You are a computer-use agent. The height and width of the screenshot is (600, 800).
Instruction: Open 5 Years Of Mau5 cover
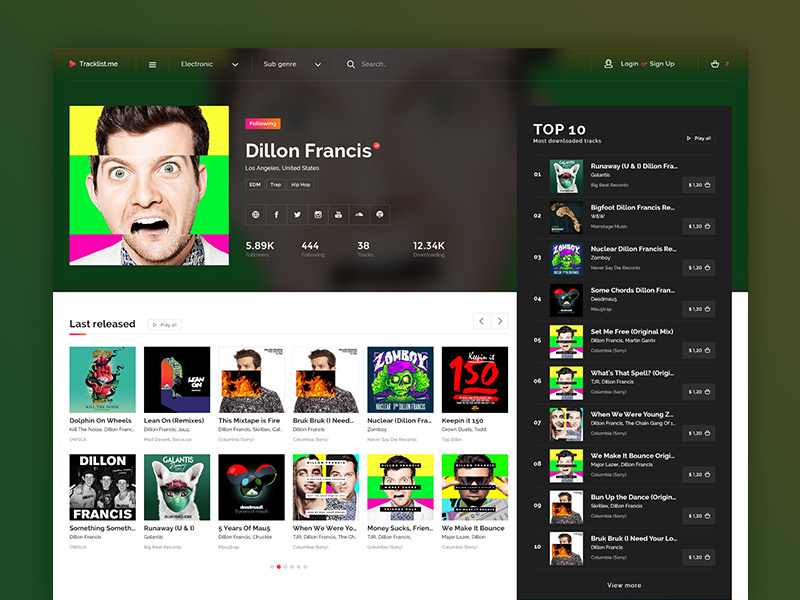point(252,487)
